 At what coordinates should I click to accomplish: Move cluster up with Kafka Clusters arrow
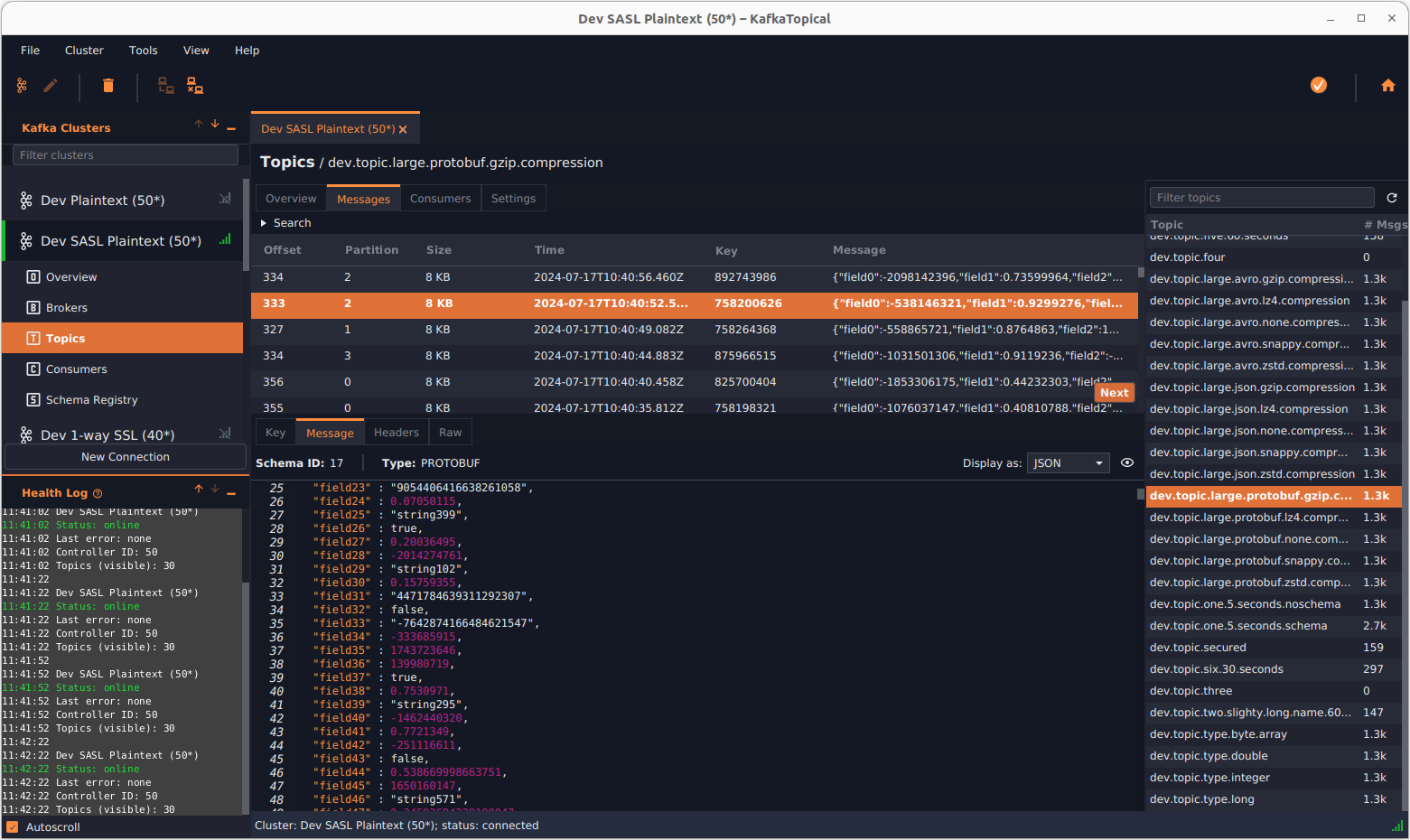click(199, 125)
